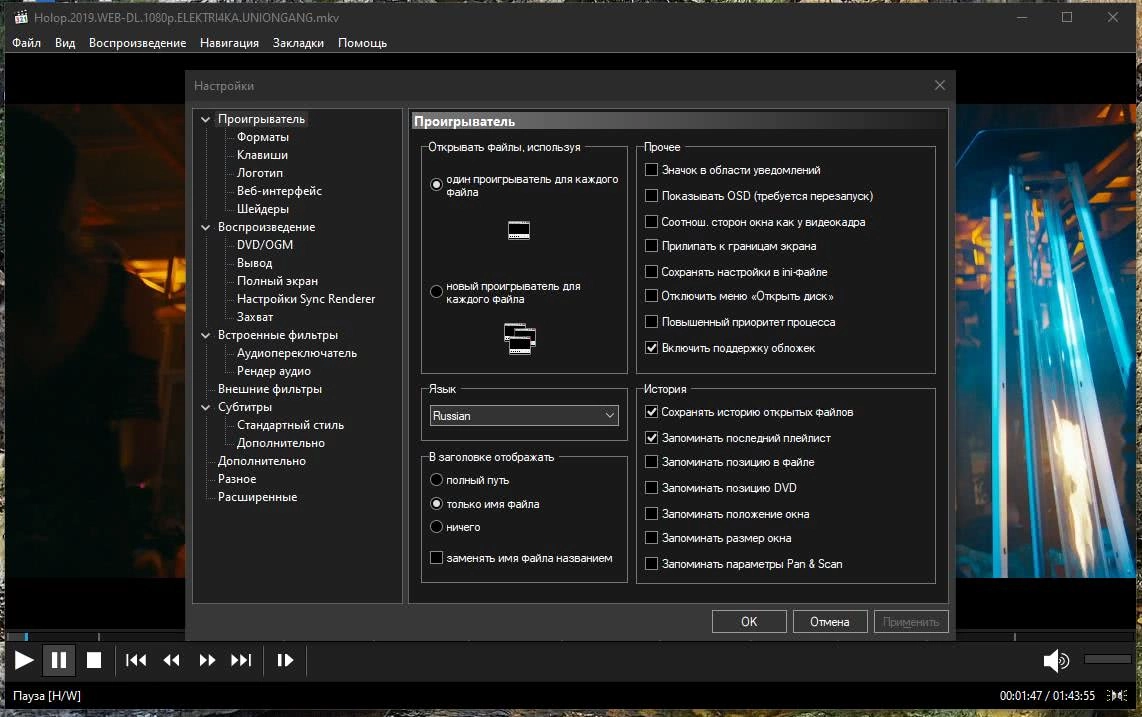Choose полный путь title display option
Viewport: 1142px width, 717px height.
(436, 479)
